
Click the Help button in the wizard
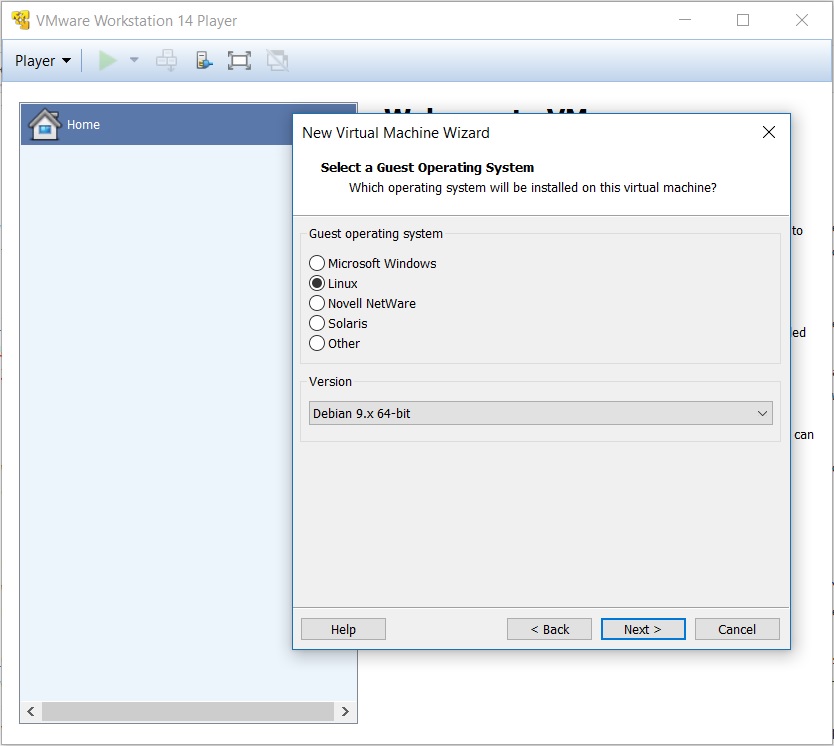pos(343,629)
